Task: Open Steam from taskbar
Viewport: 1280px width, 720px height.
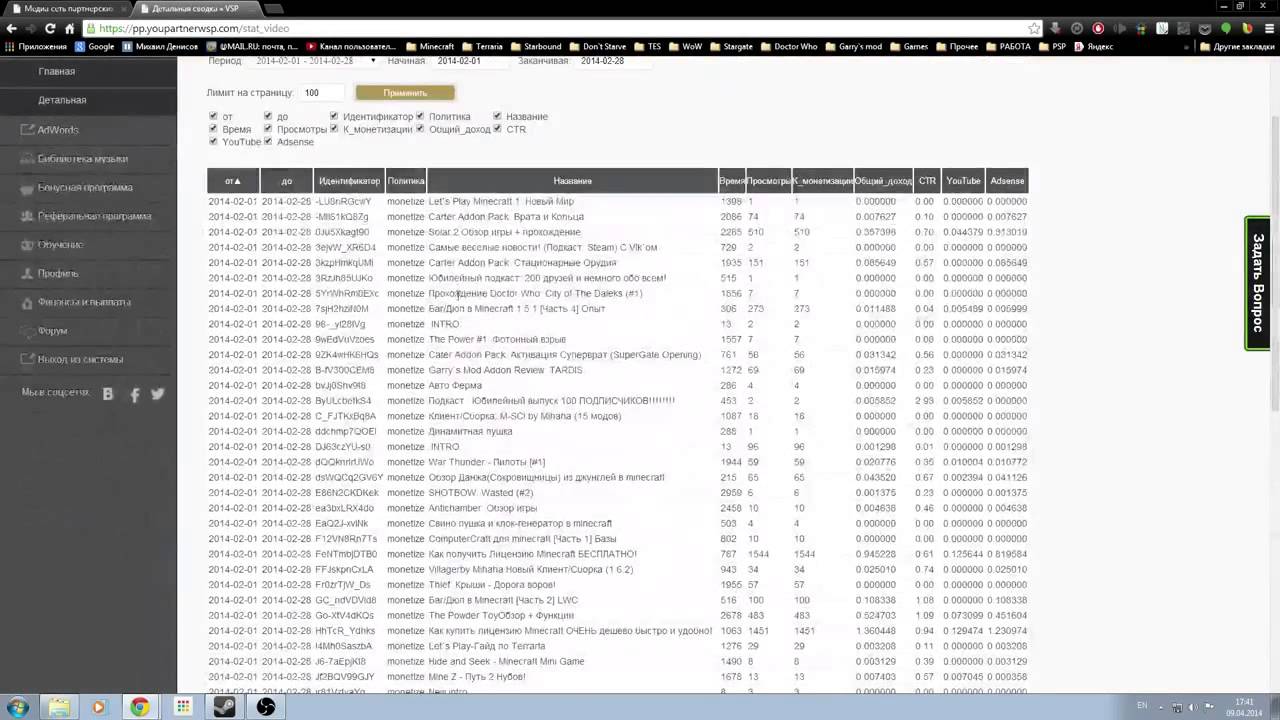Action: click(x=224, y=706)
